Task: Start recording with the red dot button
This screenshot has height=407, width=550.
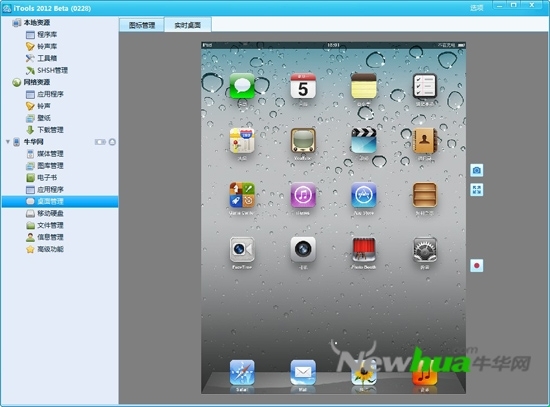Action: click(x=476, y=266)
